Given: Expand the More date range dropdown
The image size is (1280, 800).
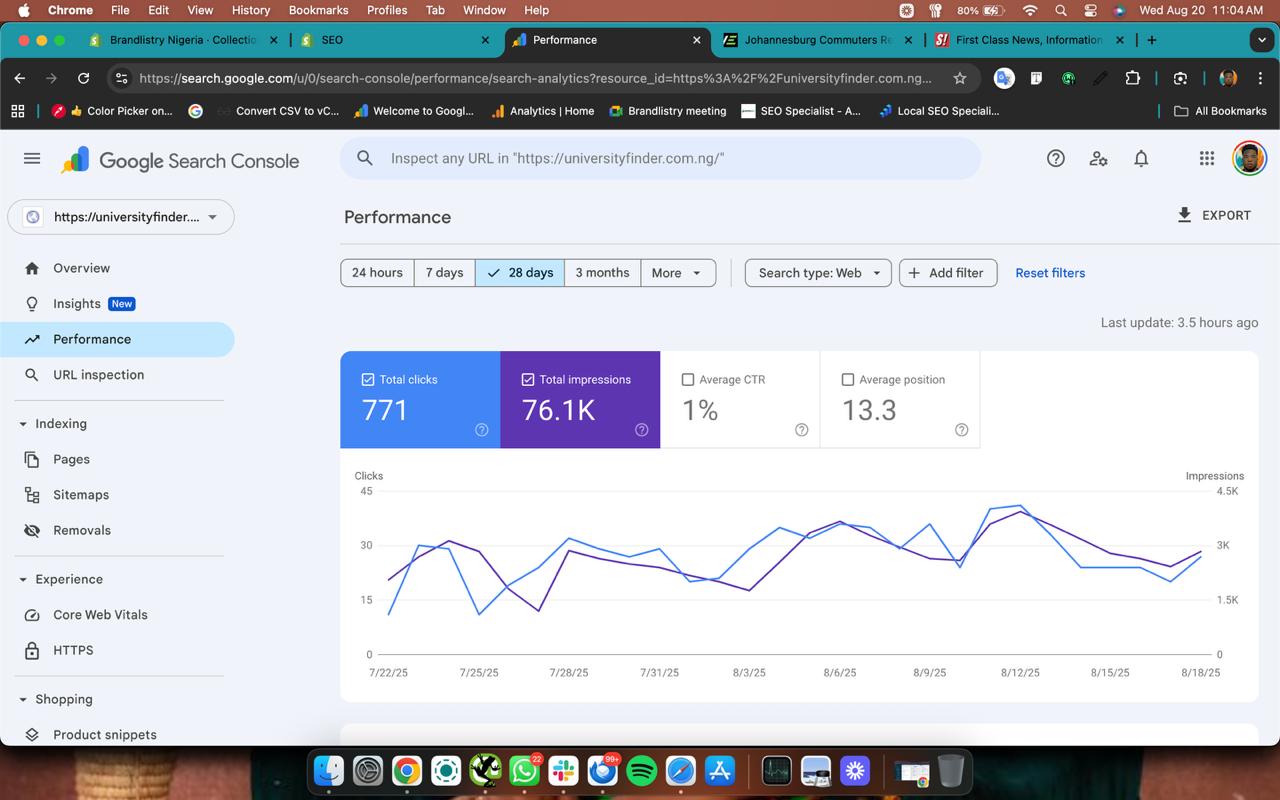Looking at the screenshot, I should [678, 273].
